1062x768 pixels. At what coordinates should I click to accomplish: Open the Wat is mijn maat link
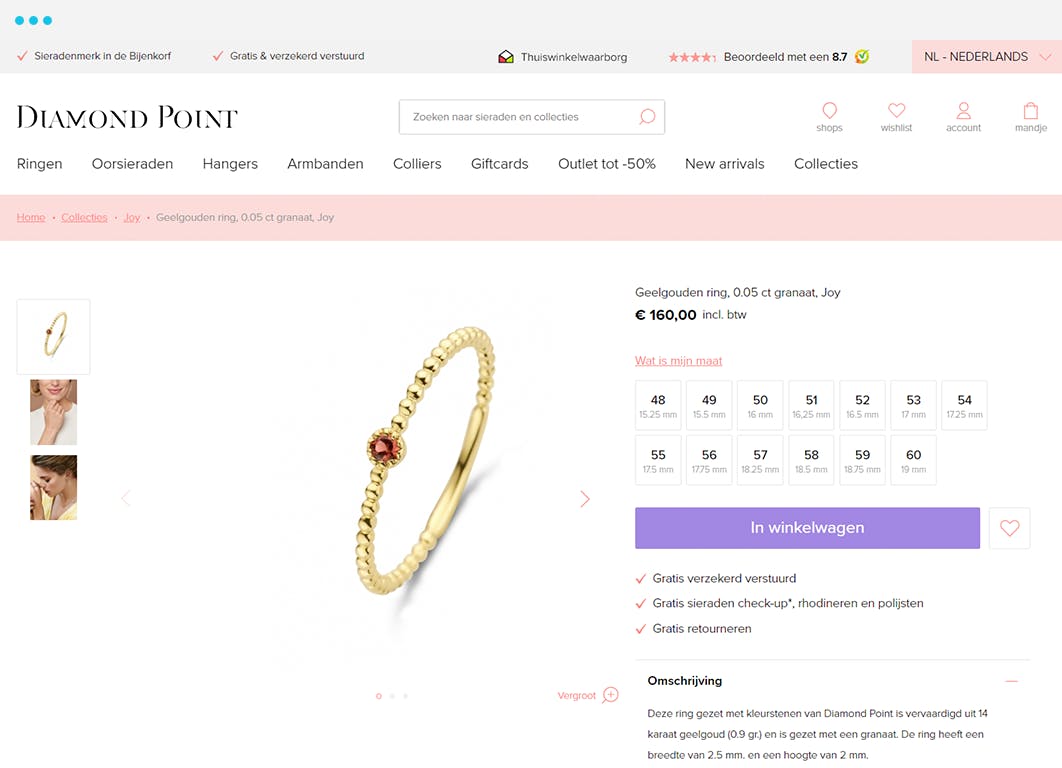[679, 361]
